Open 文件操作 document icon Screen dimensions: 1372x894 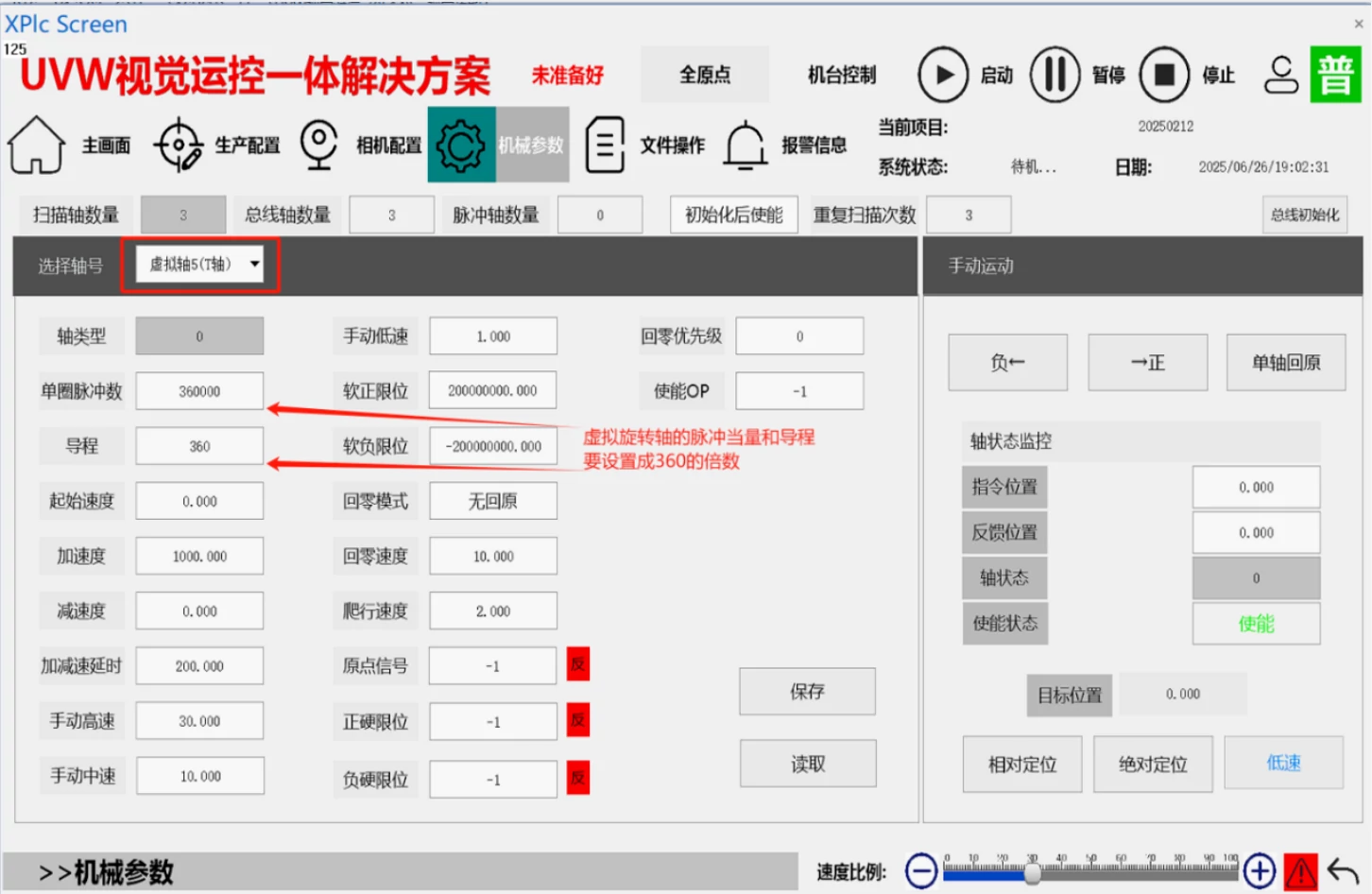[x=605, y=145]
